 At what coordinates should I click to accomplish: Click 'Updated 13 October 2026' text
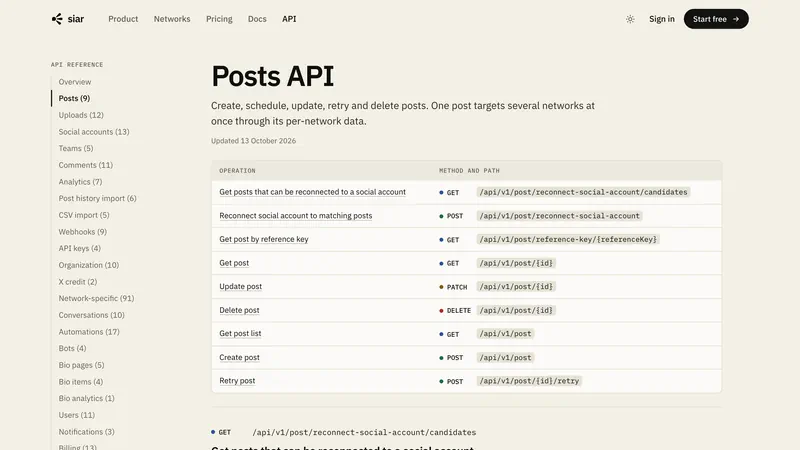point(254,141)
